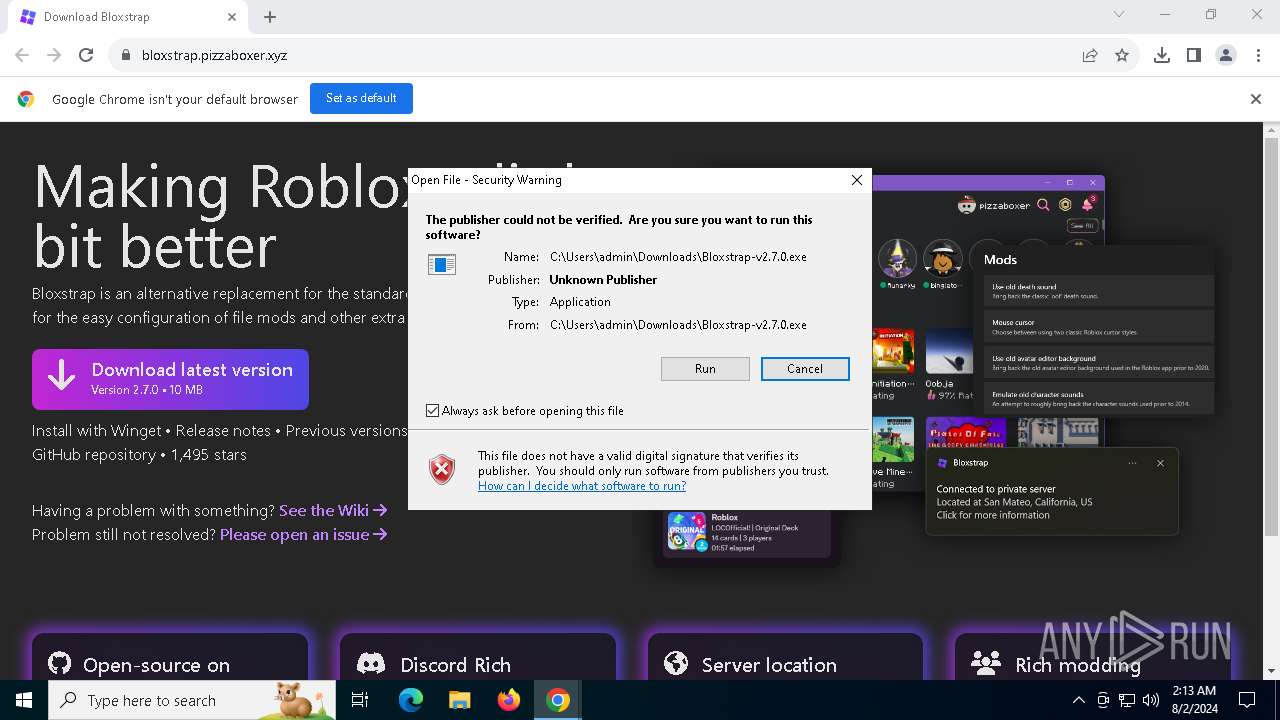1280x720 pixels.
Task: Click the red shield warning icon
Action: coord(442,469)
